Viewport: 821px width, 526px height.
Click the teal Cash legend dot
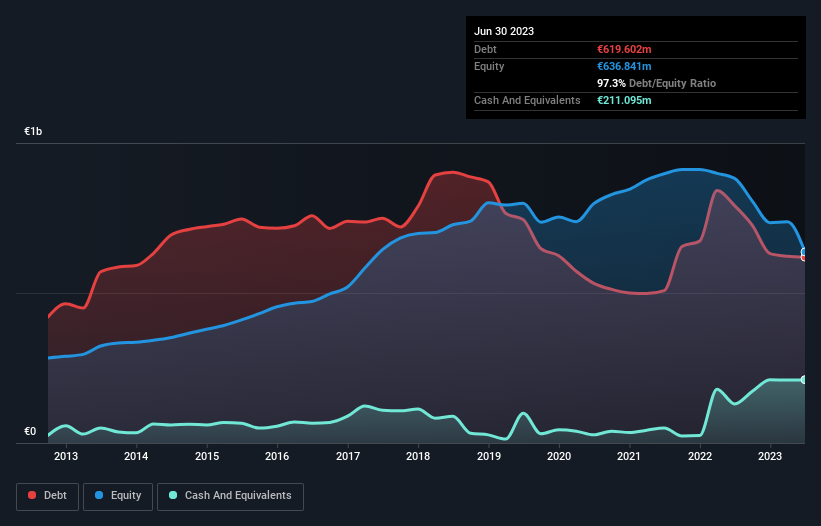(x=173, y=495)
